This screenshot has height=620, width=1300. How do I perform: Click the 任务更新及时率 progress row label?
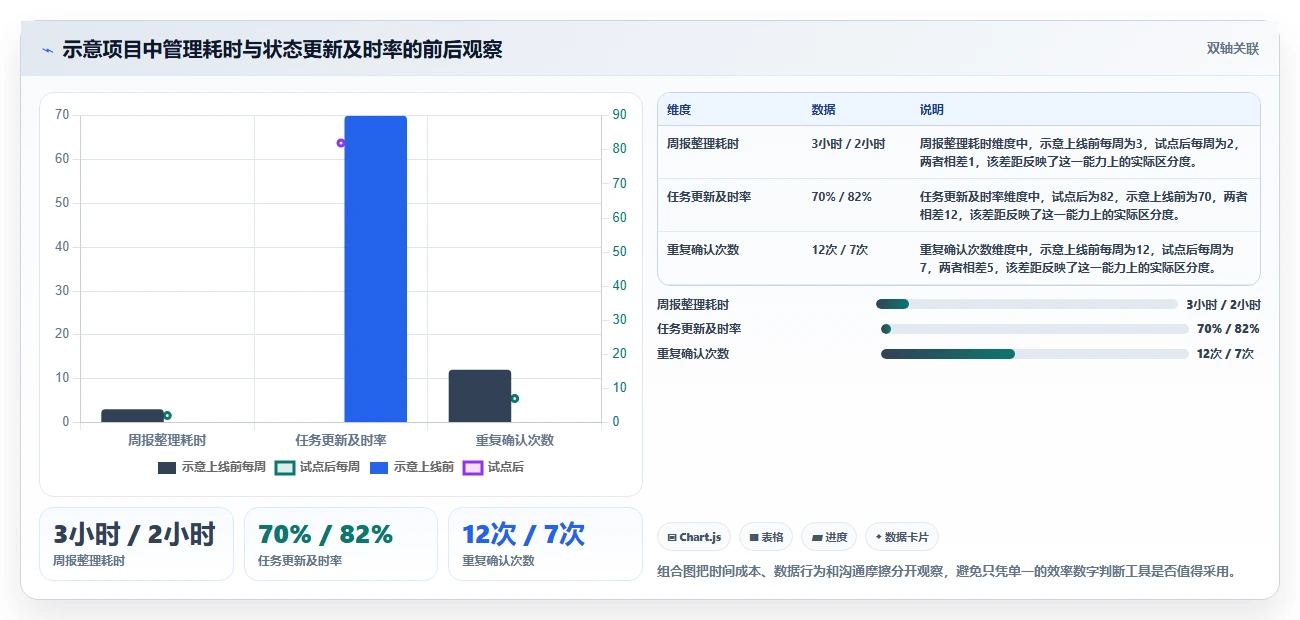699,329
